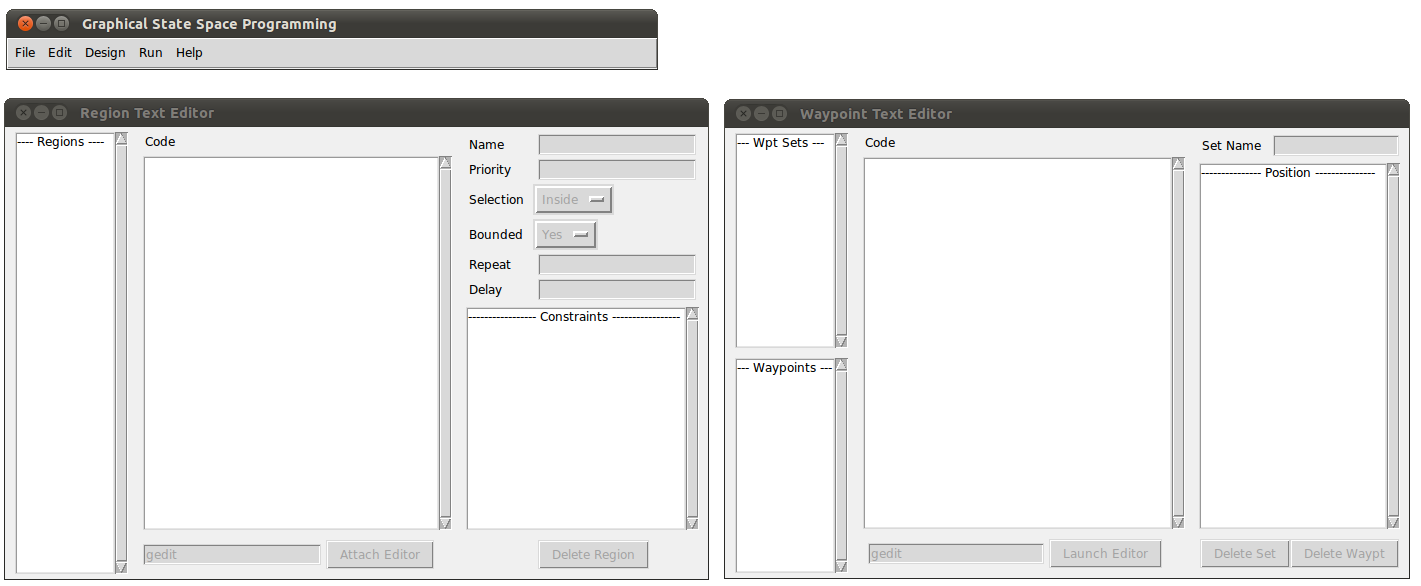
Task: Open the Selection dropdown showing Inside
Action: coord(572,199)
